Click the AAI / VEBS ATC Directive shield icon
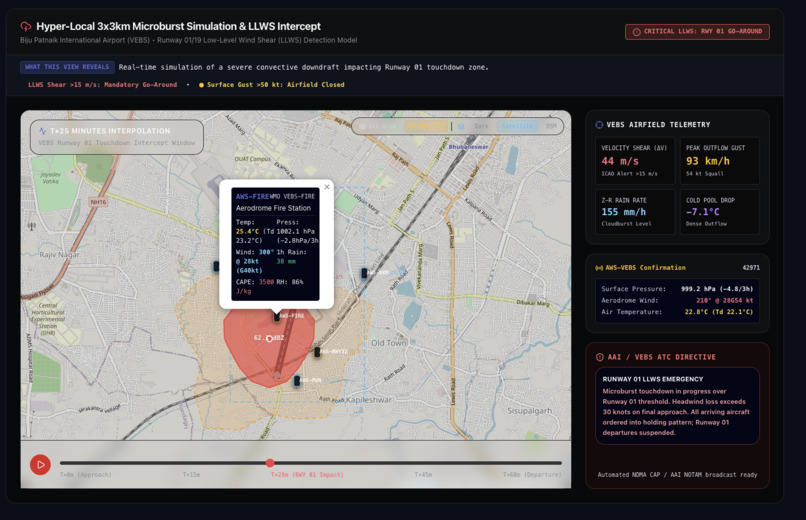Viewport: 806px width, 520px height. coord(599,357)
